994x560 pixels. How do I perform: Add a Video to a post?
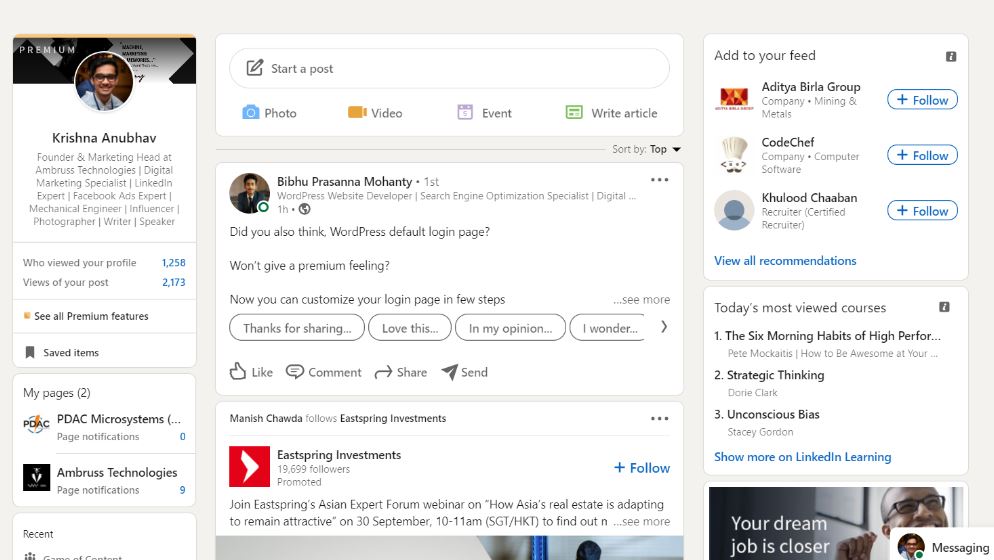(375, 113)
